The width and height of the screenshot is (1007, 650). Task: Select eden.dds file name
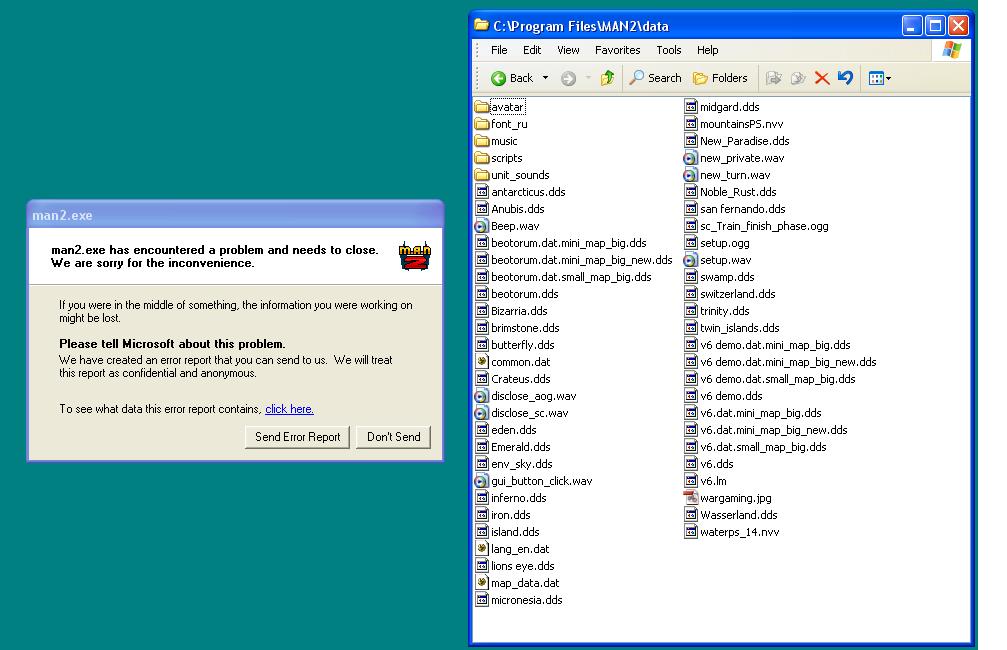514,430
